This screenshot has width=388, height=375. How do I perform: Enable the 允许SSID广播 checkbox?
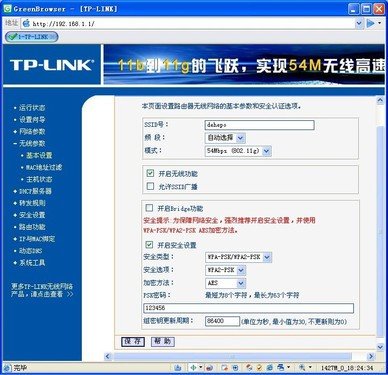point(150,186)
